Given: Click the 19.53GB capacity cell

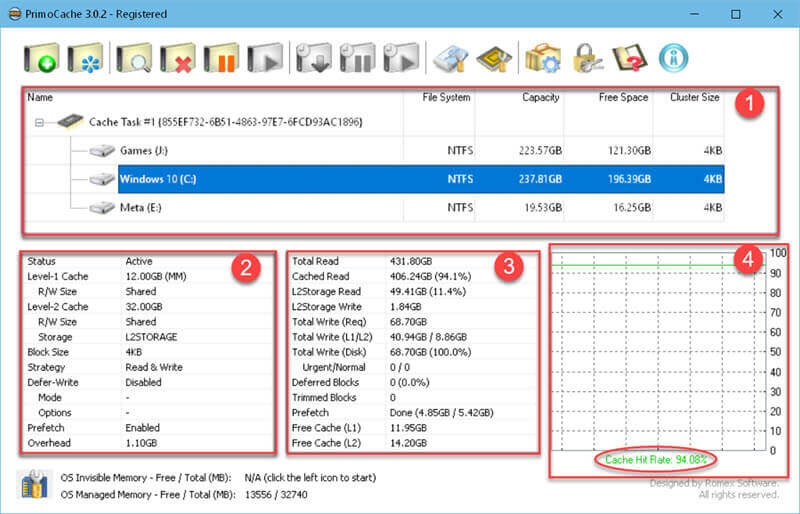Looking at the screenshot, I should point(543,208).
